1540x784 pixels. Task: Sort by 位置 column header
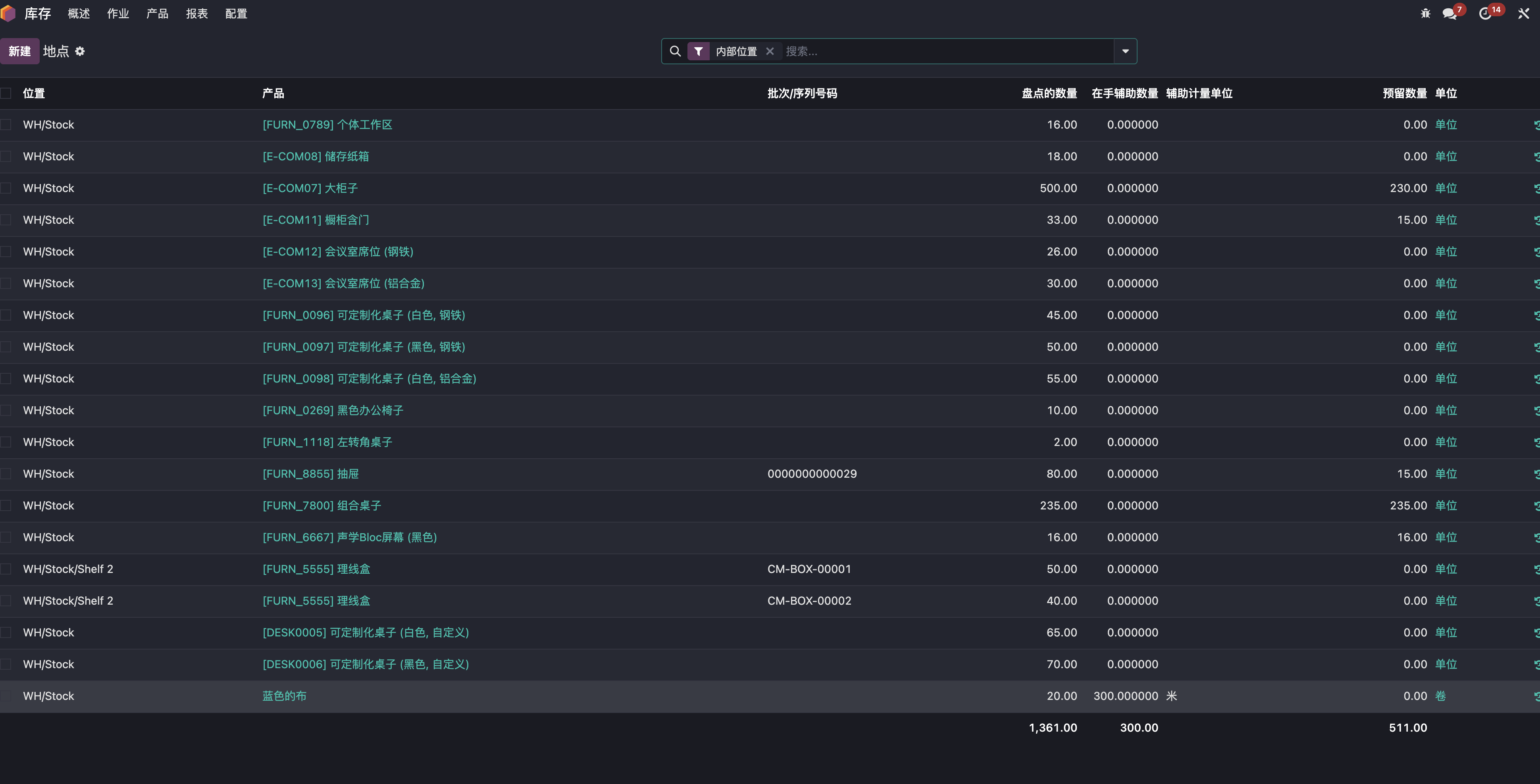34,93
